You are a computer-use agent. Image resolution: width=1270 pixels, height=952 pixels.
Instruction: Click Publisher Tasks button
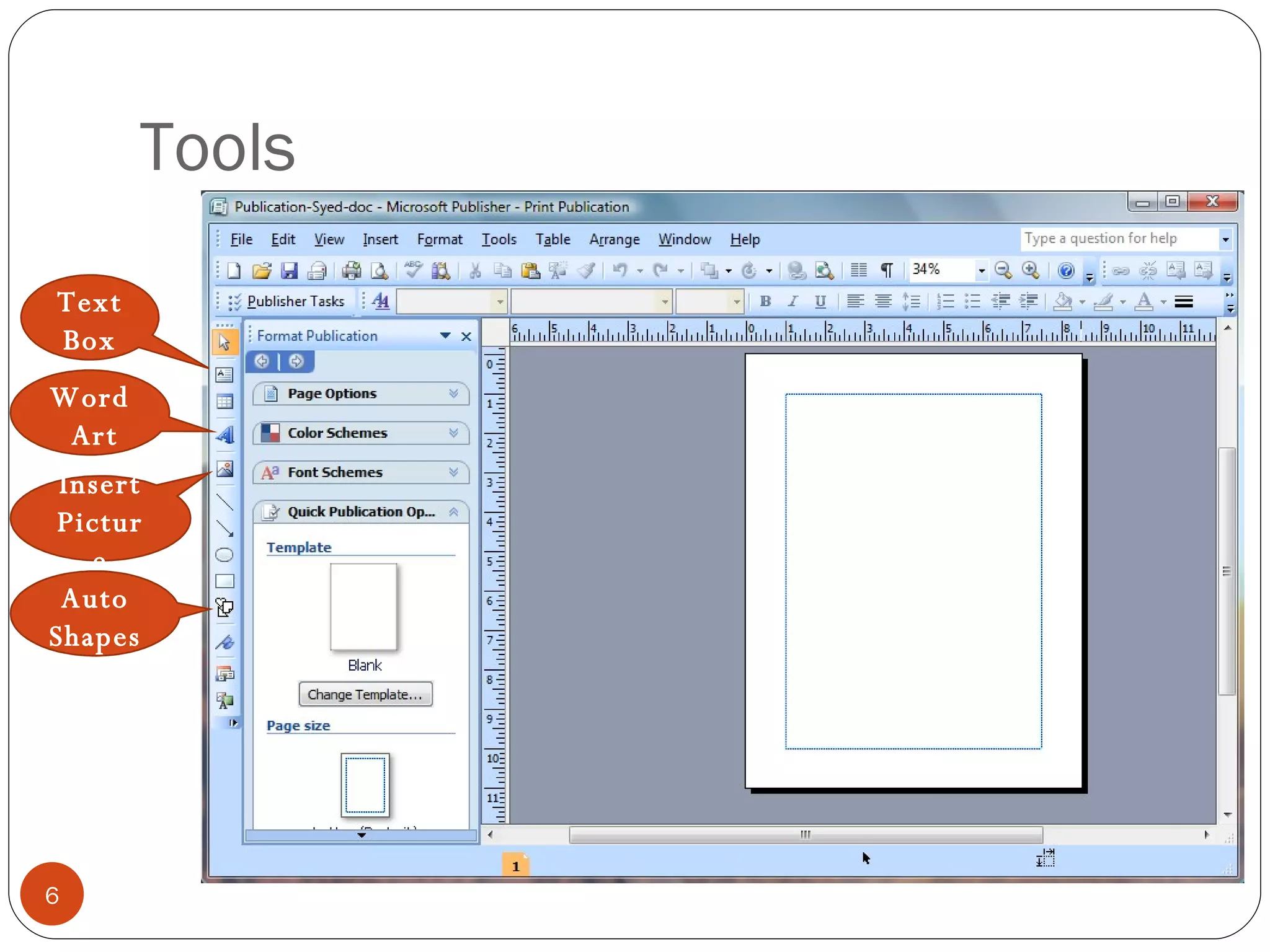(x=286, y=302)
